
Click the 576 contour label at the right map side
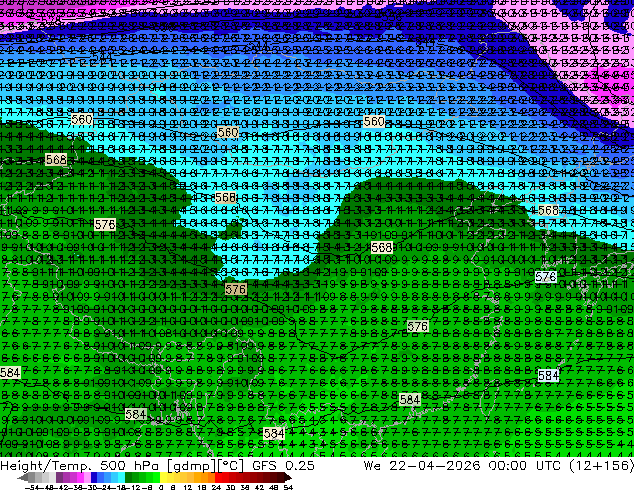tap(545, 277)
